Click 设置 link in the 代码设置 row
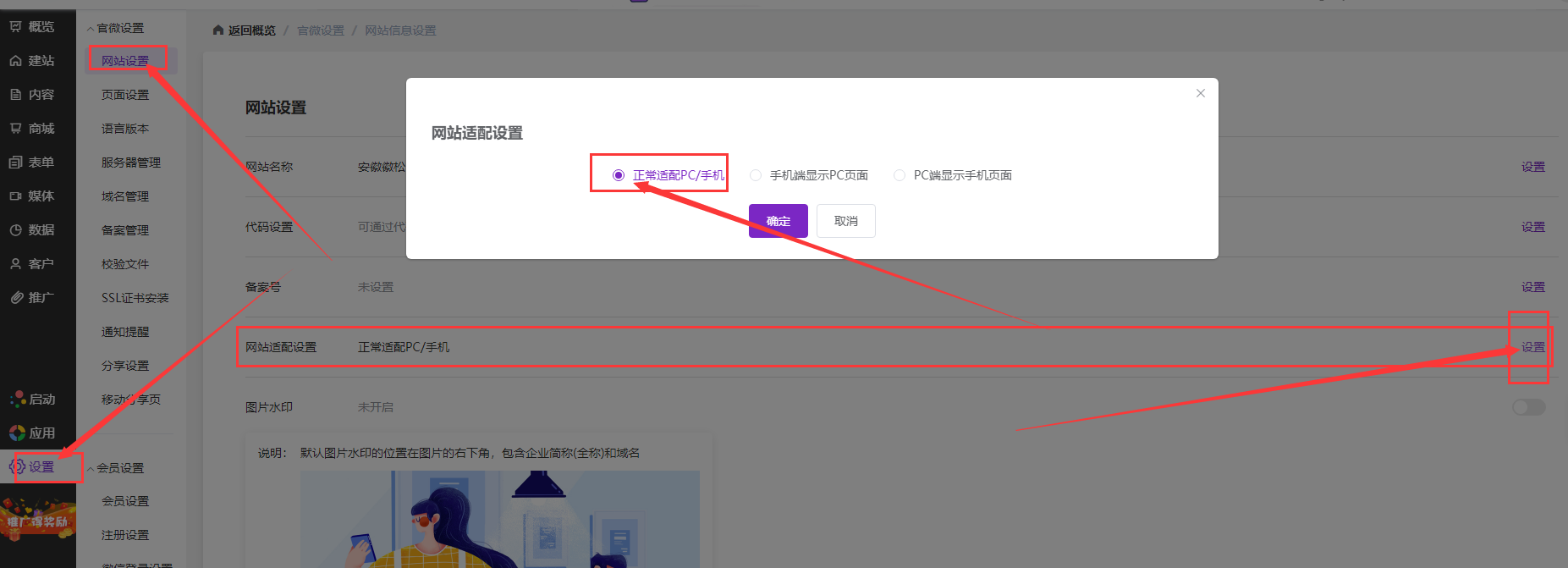 1533,227
